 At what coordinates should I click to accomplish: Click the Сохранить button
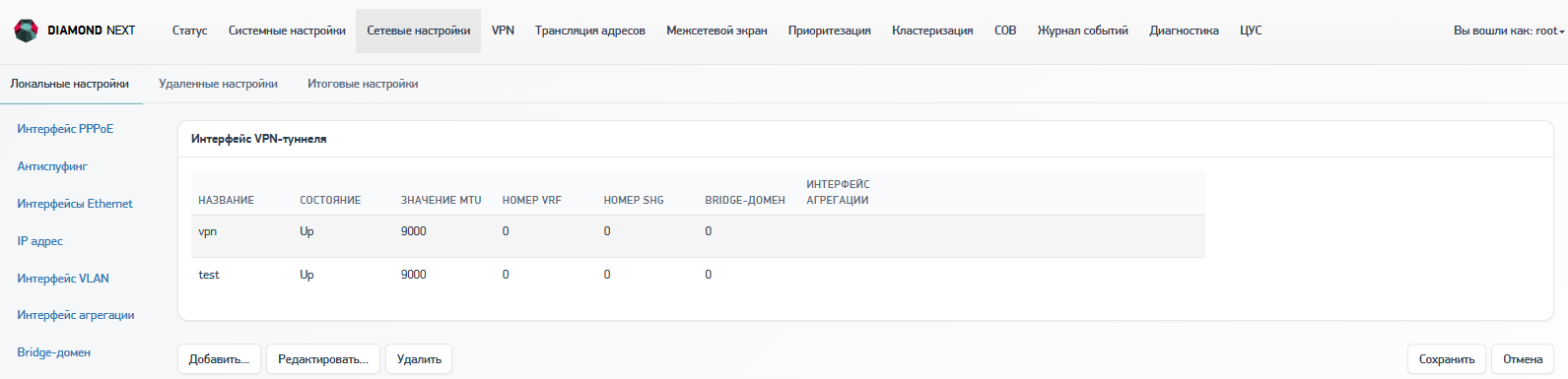click(x=1447, y=359)
